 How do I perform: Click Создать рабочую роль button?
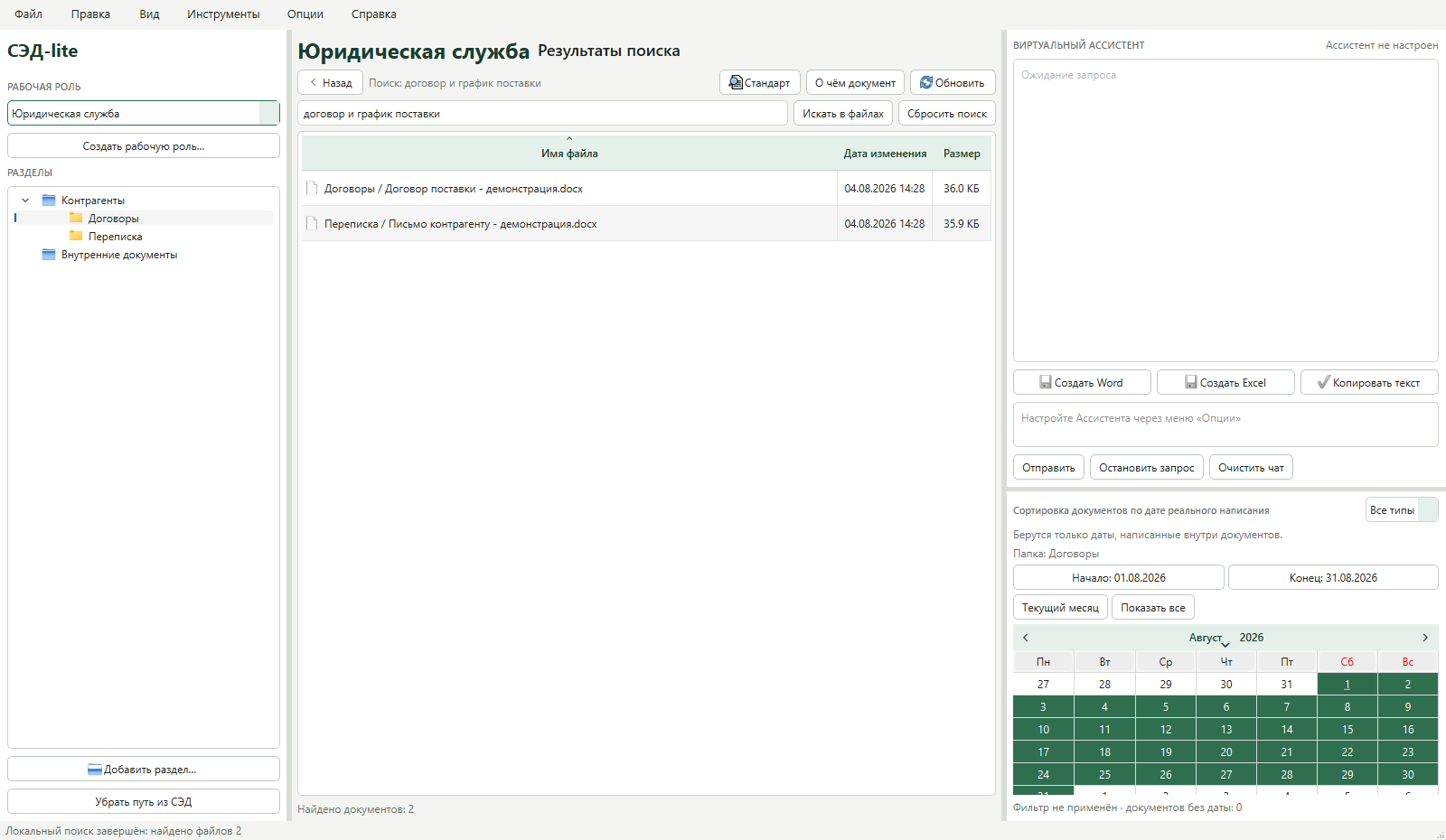click(x=144, y=145)
